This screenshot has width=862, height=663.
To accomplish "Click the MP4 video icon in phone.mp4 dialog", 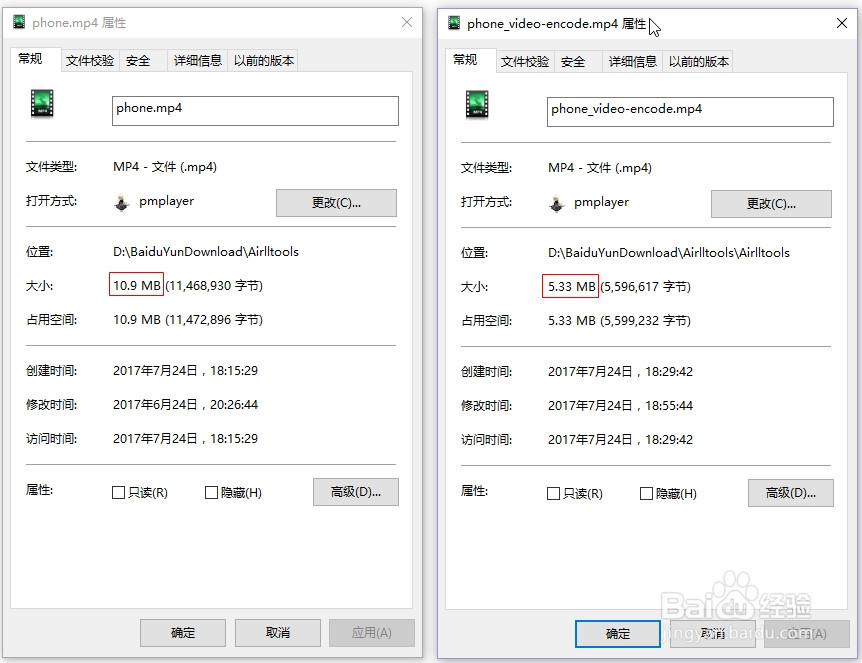I will pos(41,103).
